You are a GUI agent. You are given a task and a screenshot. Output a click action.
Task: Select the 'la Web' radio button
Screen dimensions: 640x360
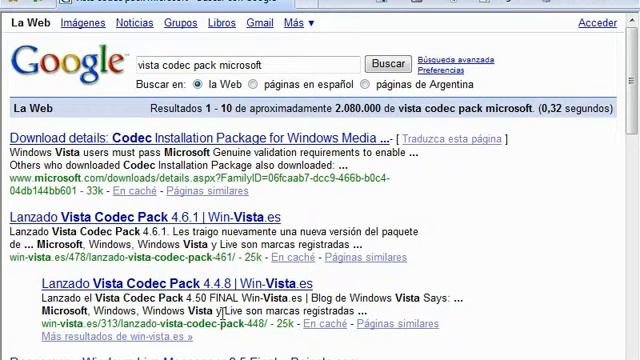[198, 84]
